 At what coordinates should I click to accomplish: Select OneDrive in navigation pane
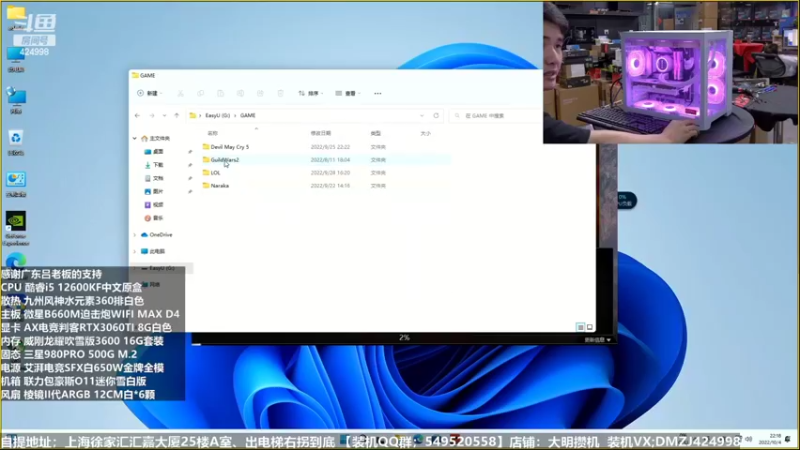tap(157, 235)
